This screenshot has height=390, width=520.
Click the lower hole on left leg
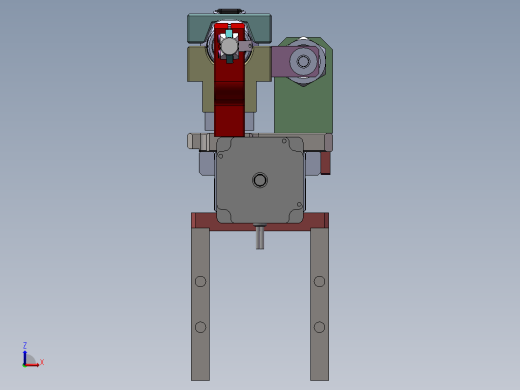tap(200, 327)
